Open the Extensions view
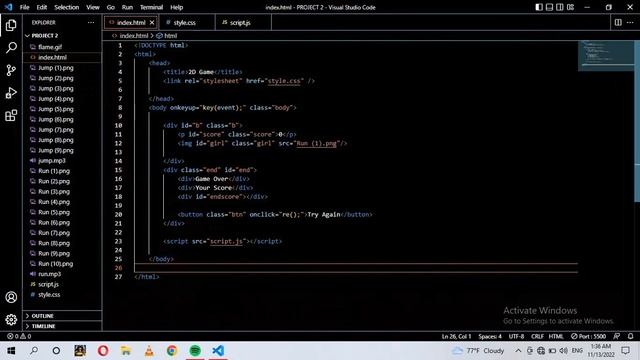The width and height of the screenshot is (640, 360). pos(11,116)
